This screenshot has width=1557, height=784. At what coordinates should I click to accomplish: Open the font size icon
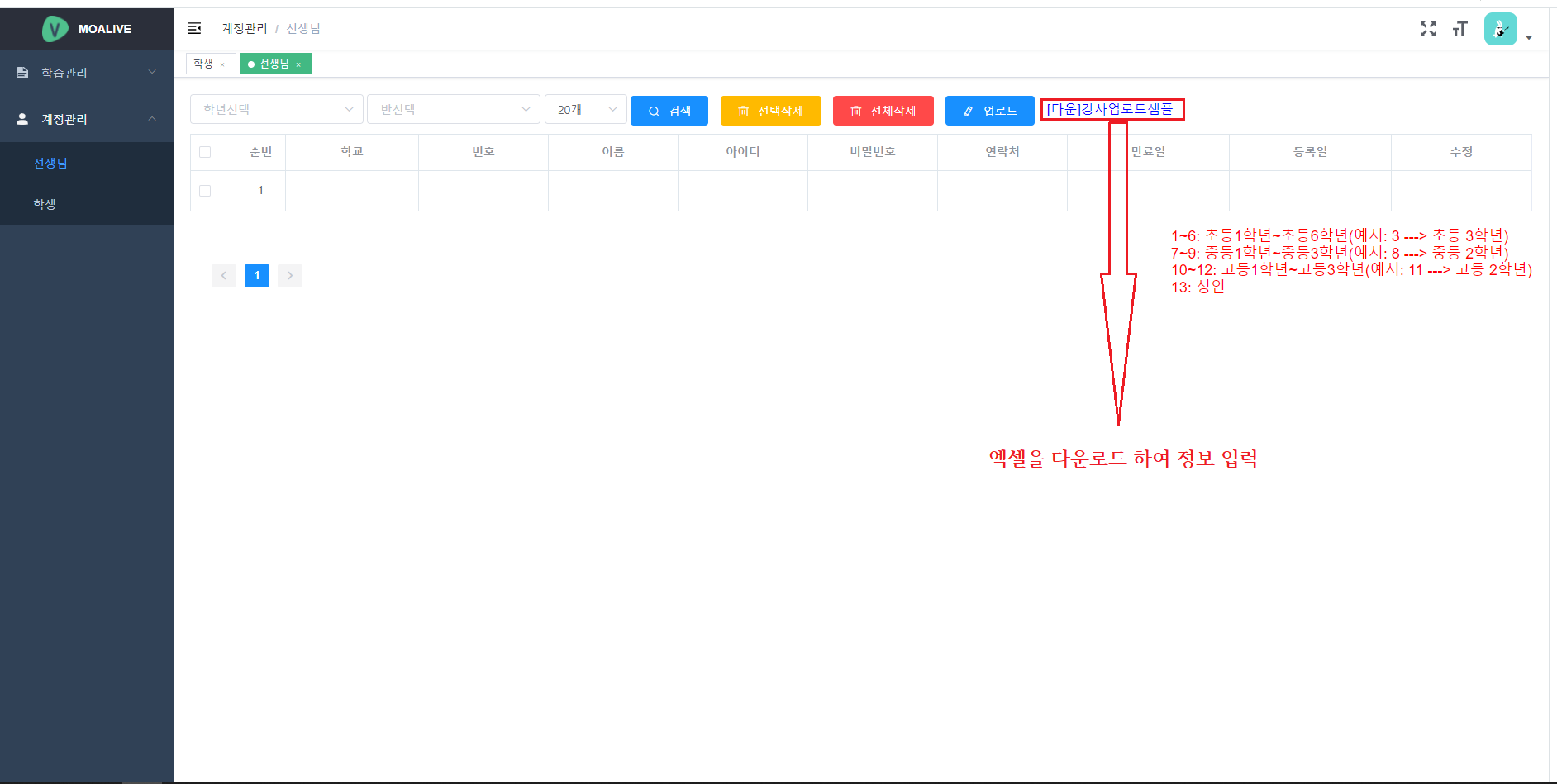1459,29
